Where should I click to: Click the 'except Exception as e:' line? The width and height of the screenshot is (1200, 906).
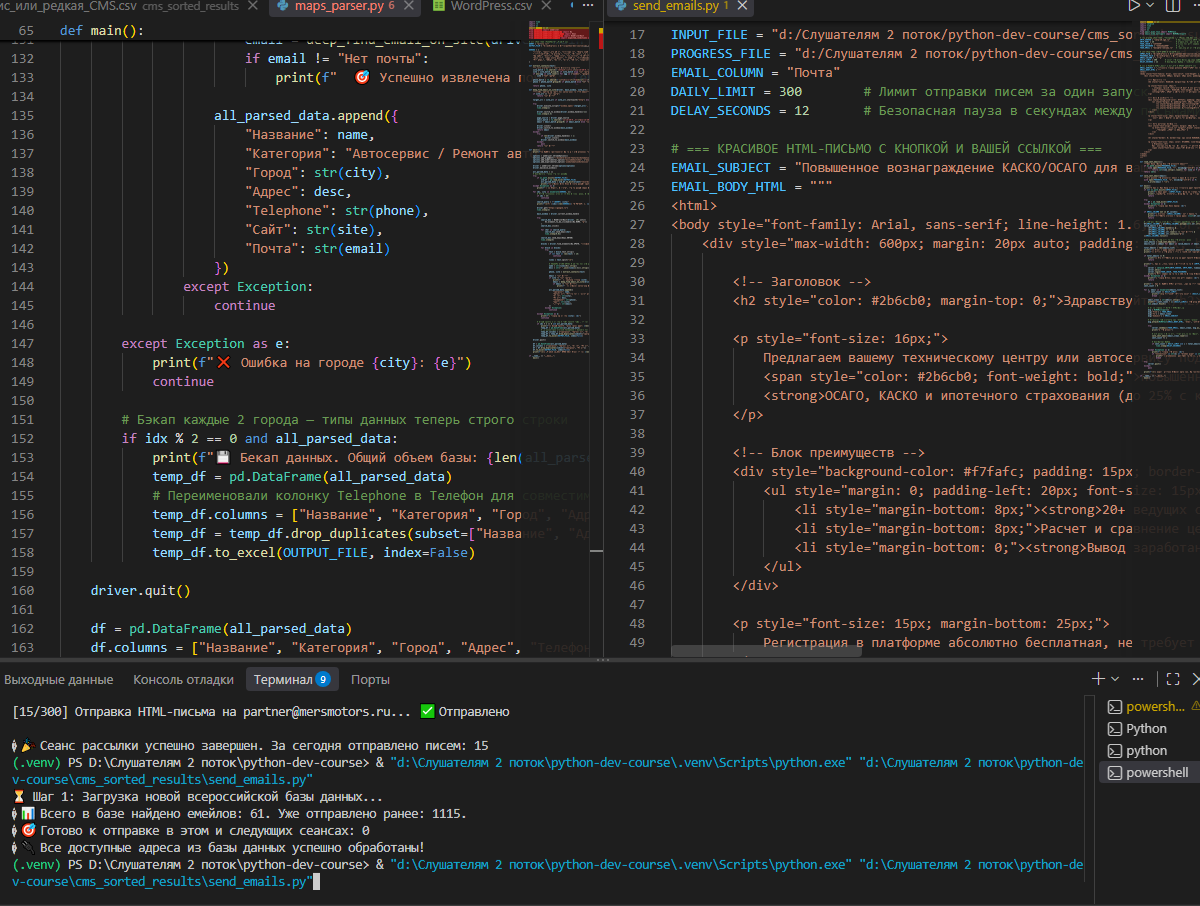(x=204, y=343)
